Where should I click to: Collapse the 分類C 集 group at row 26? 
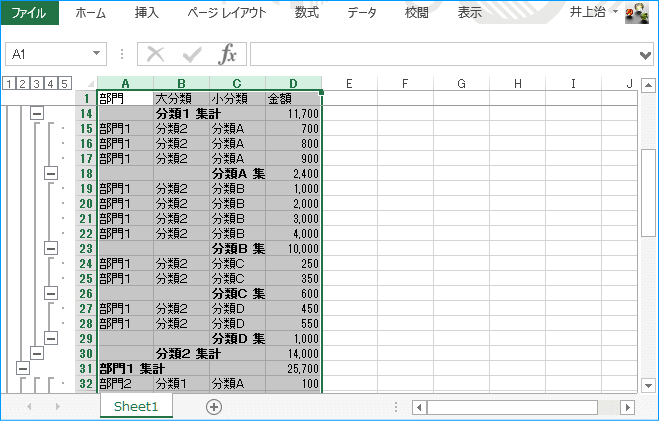tap(51, 293)
